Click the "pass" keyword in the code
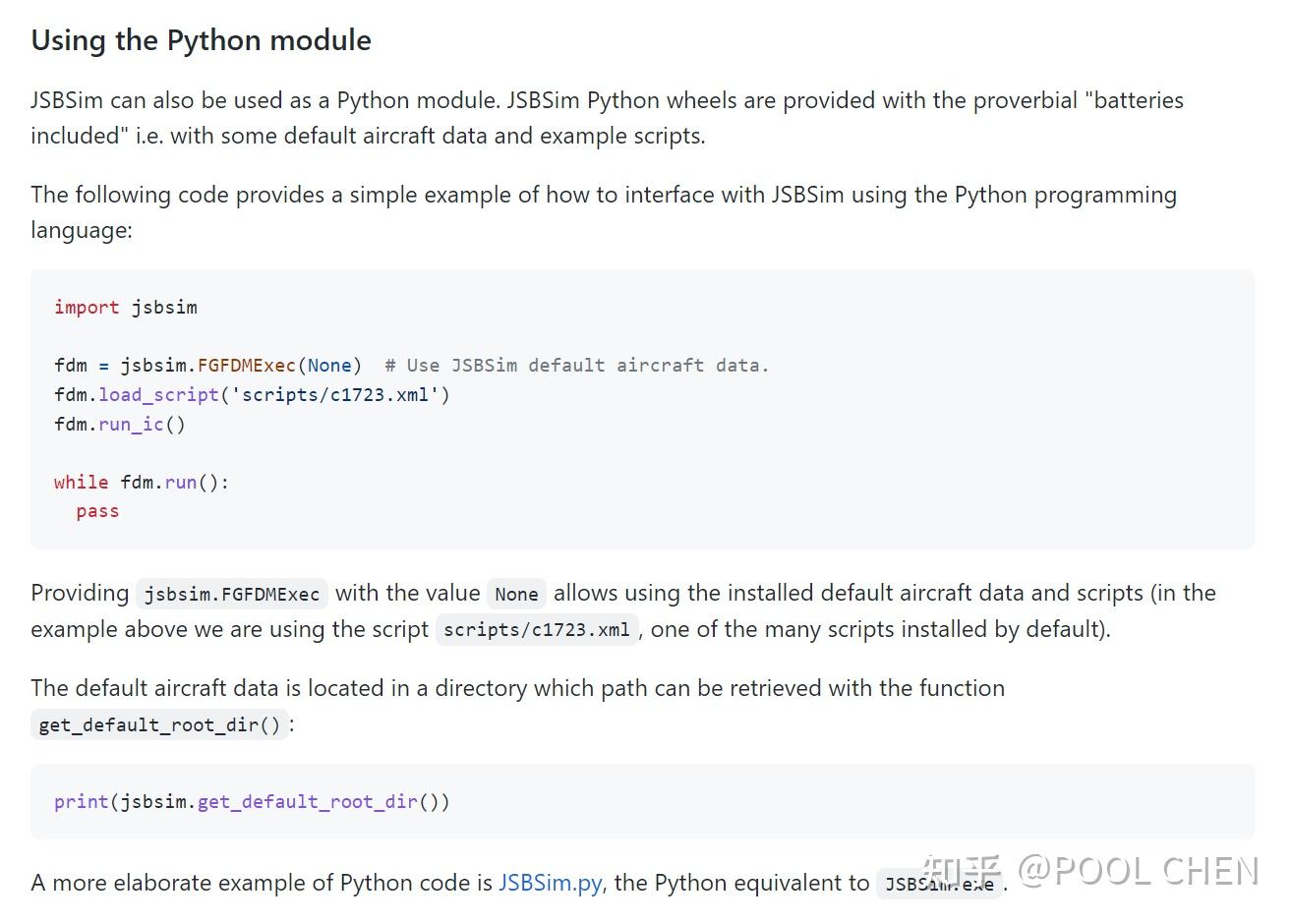1292x924 pixels. tap(97, 511)
